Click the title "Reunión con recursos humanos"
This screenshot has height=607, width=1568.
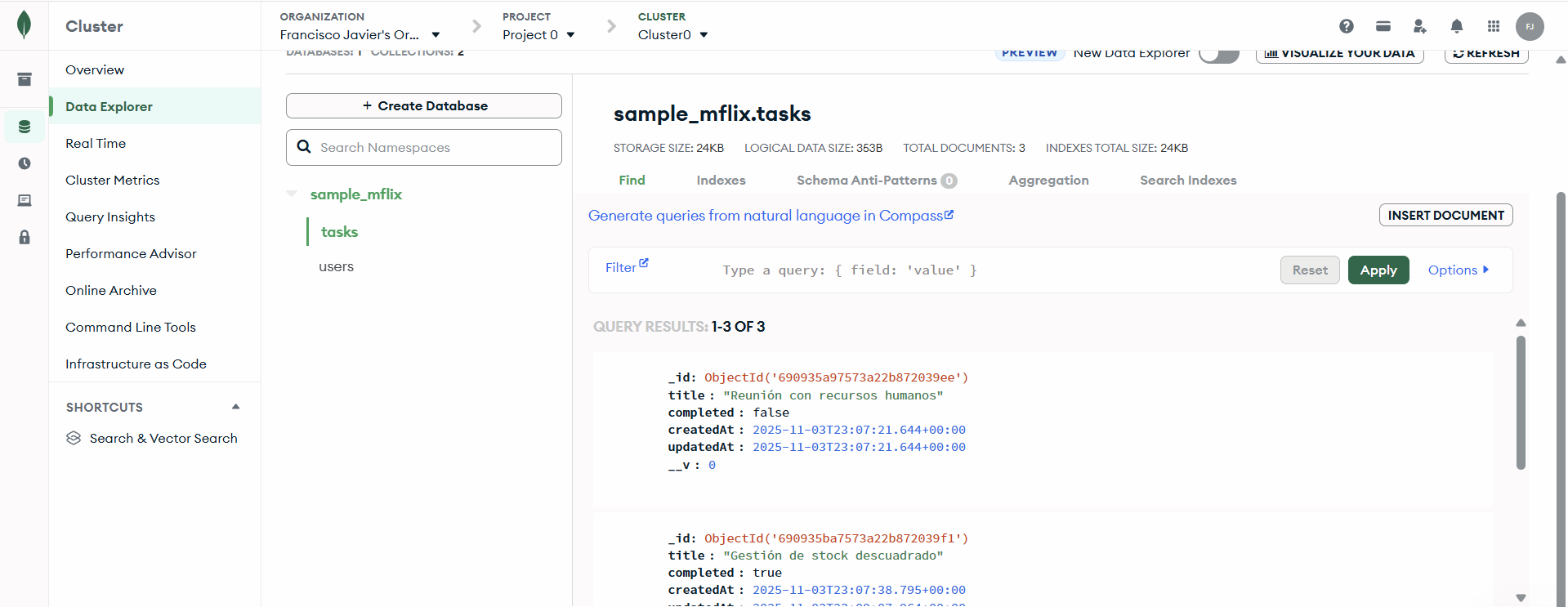(833, 395)
